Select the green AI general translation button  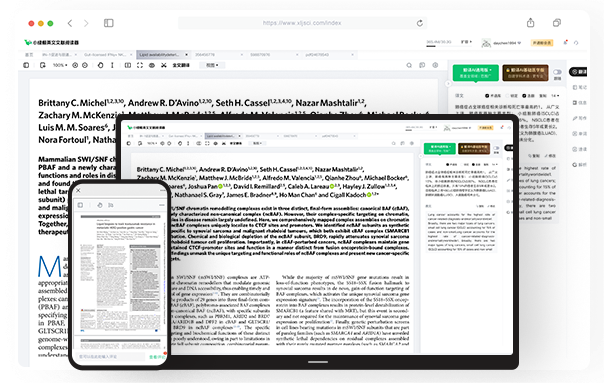point(476,73)
